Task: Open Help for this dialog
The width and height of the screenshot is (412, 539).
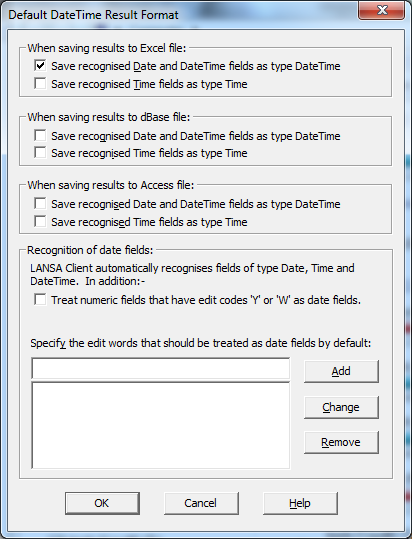Action: click(x=300, y=503)
